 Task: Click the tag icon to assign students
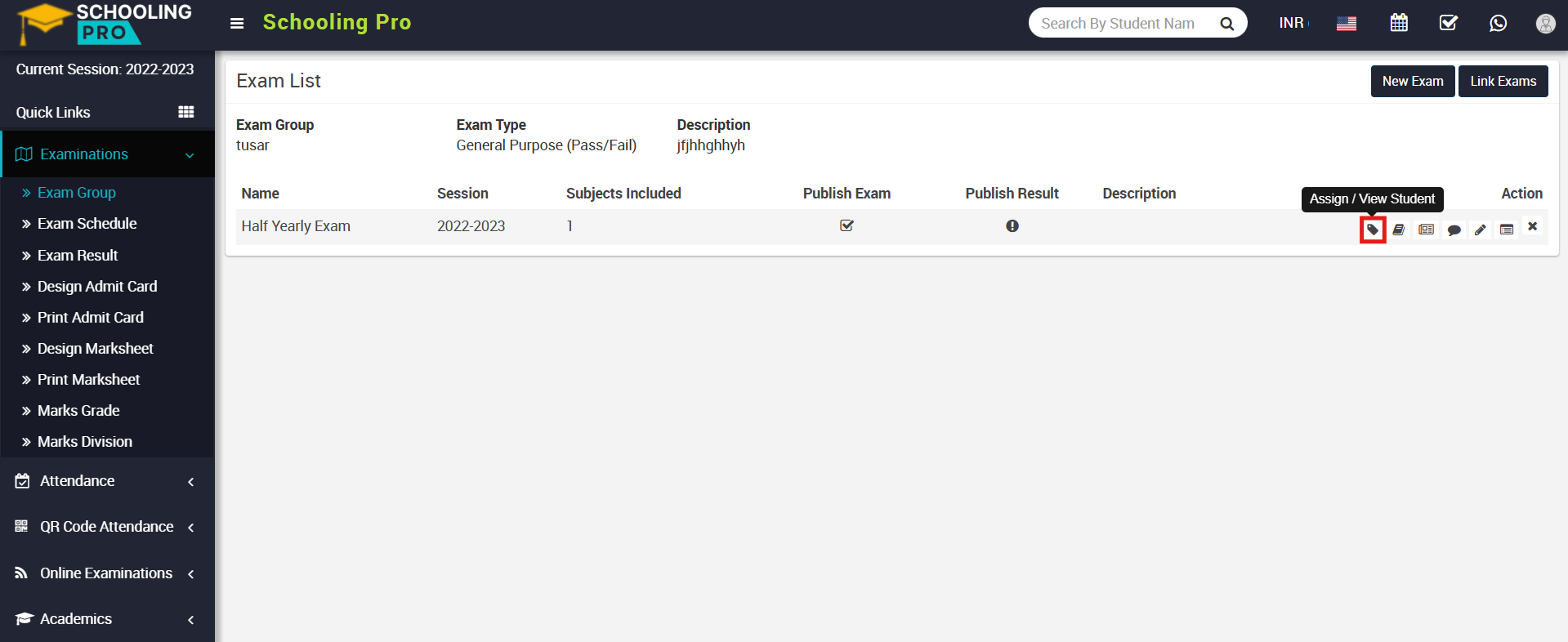coord(1373,230)
